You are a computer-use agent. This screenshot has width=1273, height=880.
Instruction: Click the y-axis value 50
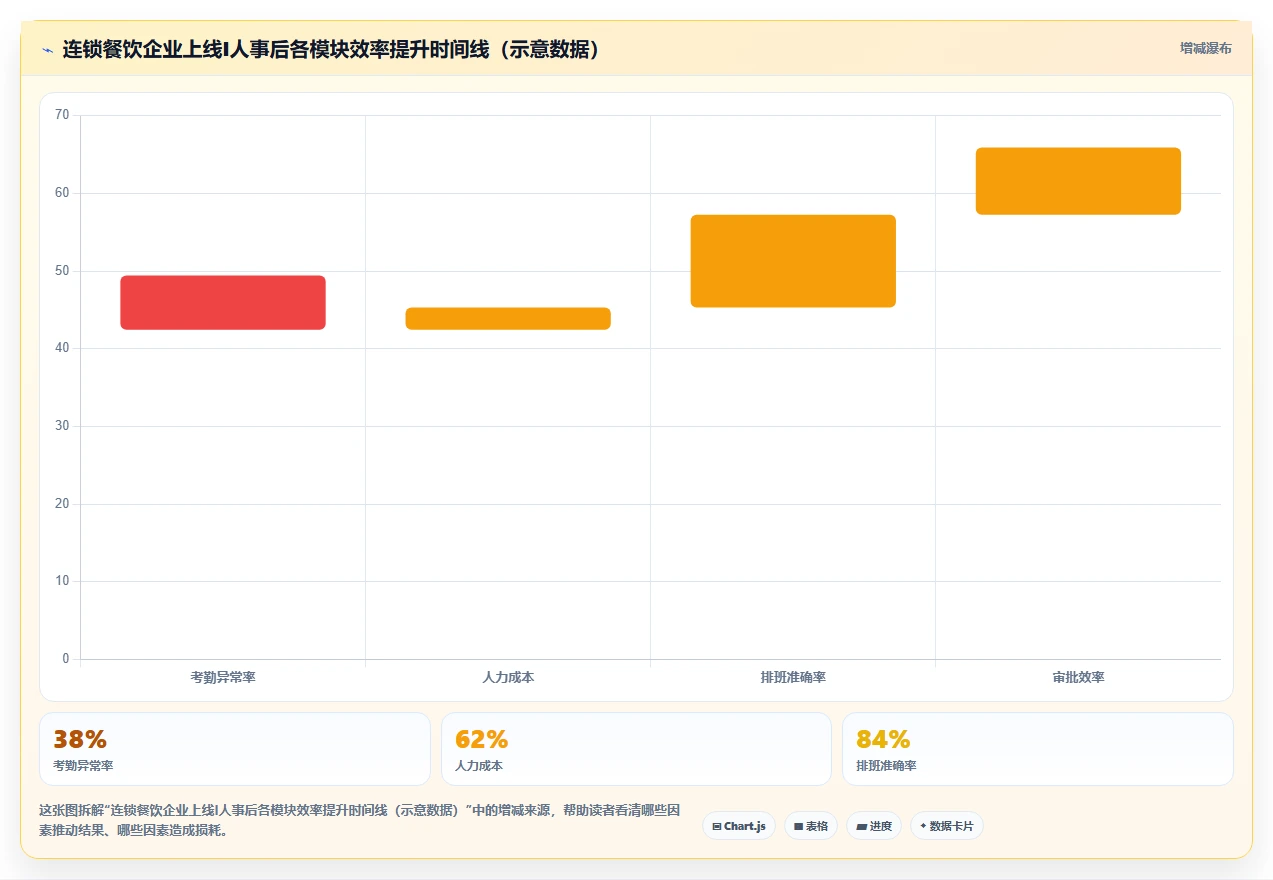pyautogui.click(x=62, y=271)
